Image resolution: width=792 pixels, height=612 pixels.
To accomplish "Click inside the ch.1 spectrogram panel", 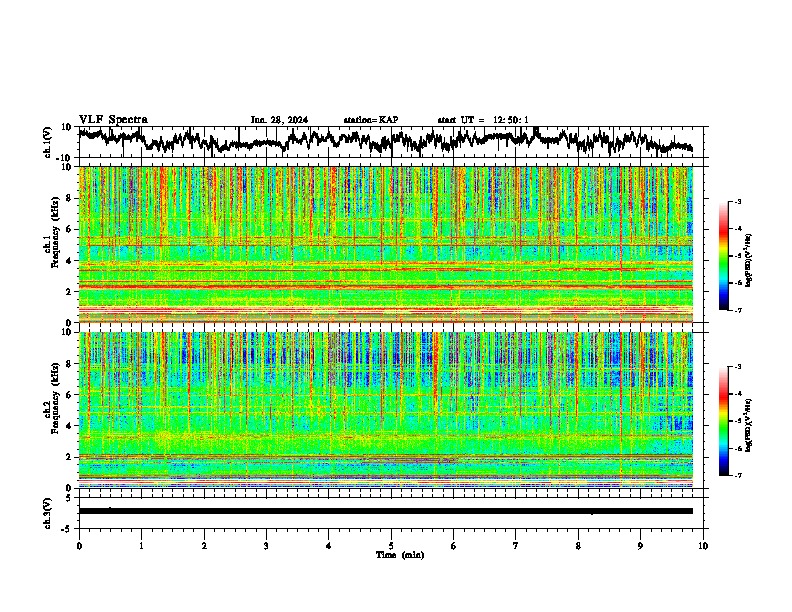I will 386,244.
